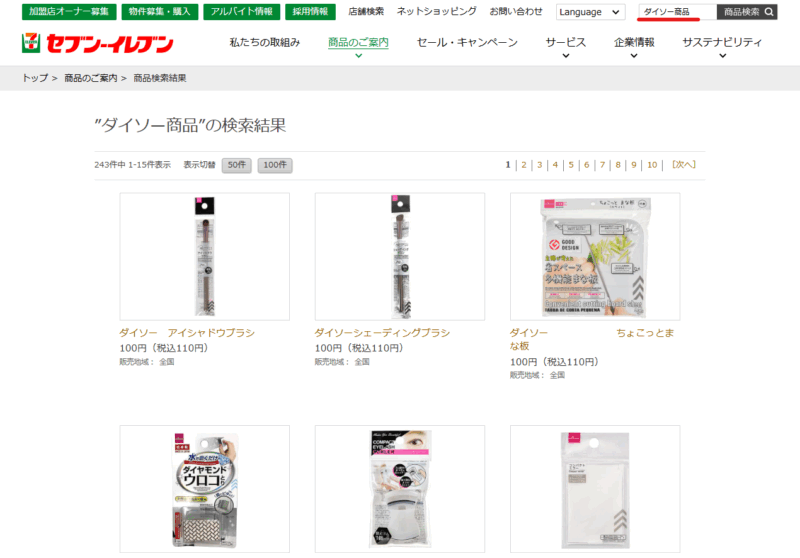Open the Language dropdown
Screen dimensions: 800x558
pos(590,12)
